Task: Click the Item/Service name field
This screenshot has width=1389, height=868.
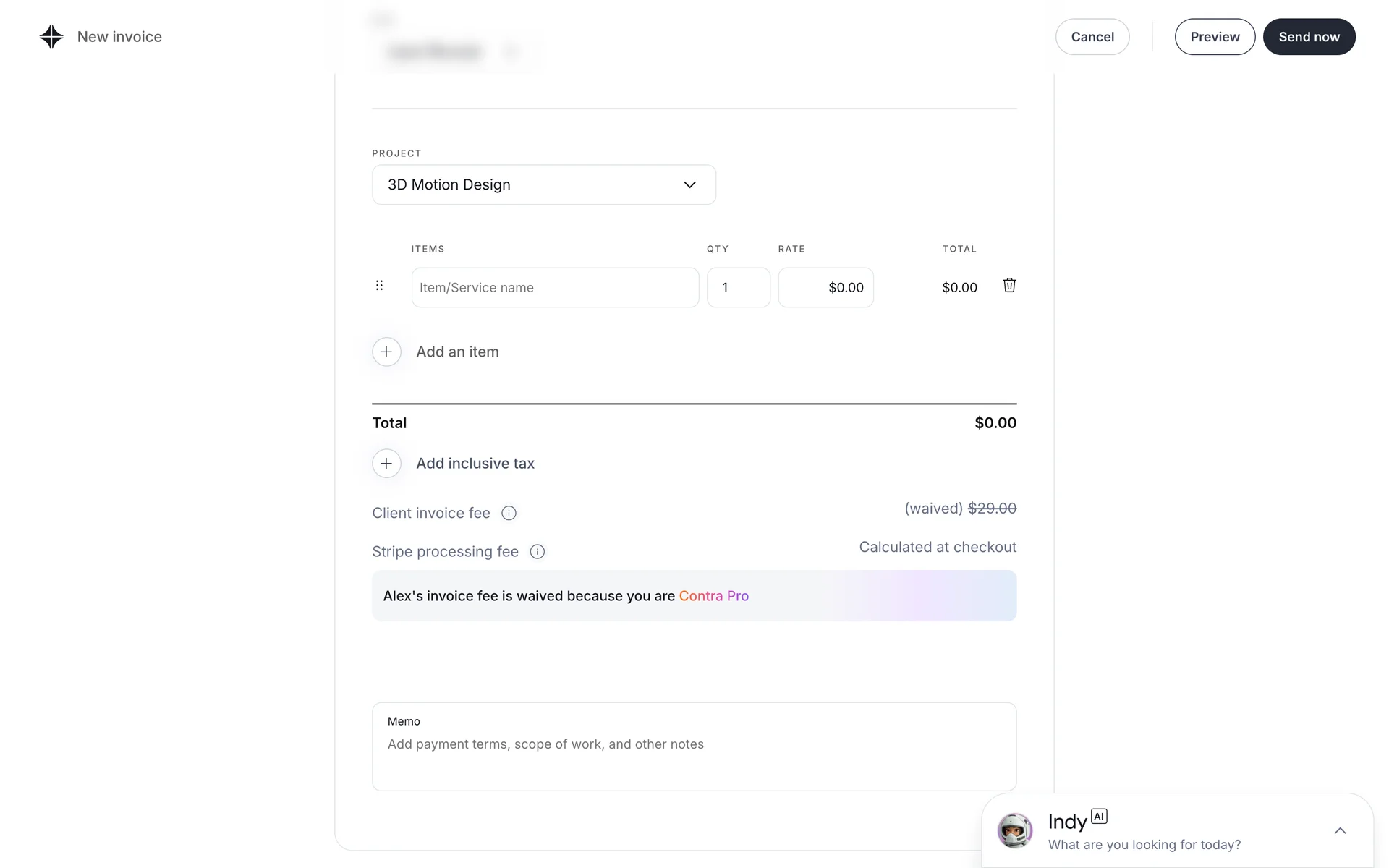Action: coord(555,288)
